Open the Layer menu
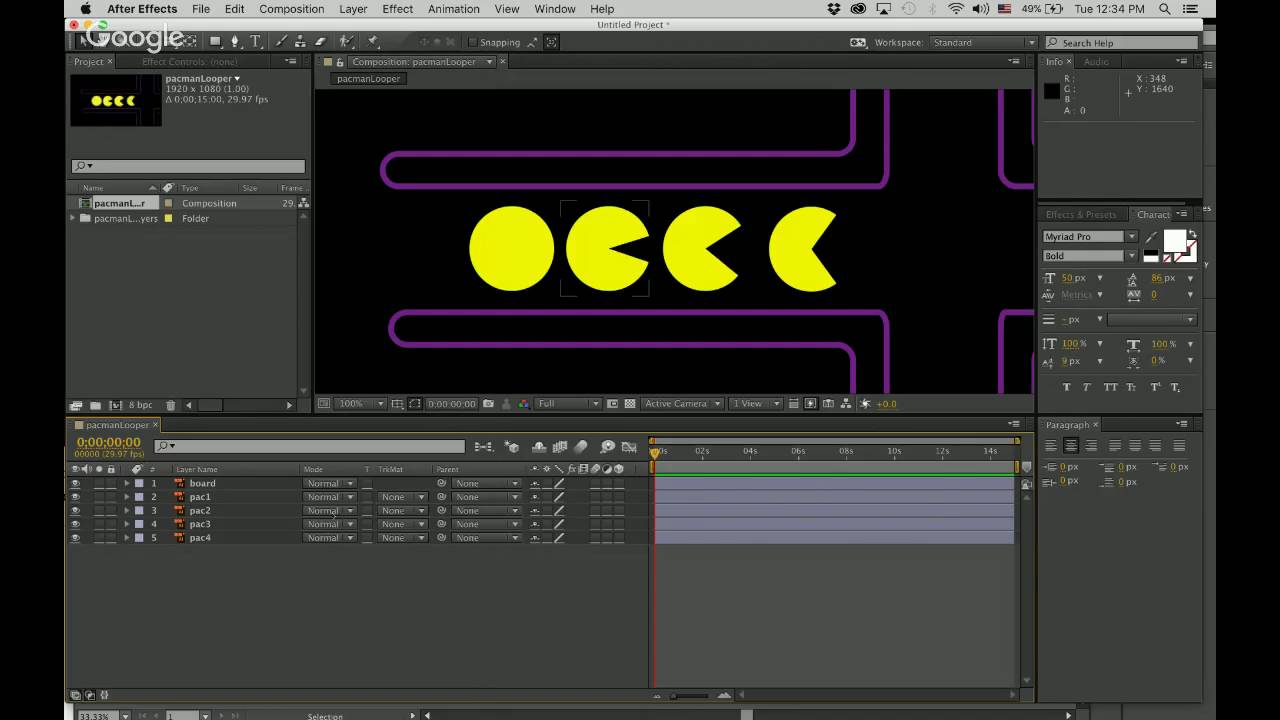The width and height of the screenshot is (1280, 720). pyautogui.click(x=353, y=9)
